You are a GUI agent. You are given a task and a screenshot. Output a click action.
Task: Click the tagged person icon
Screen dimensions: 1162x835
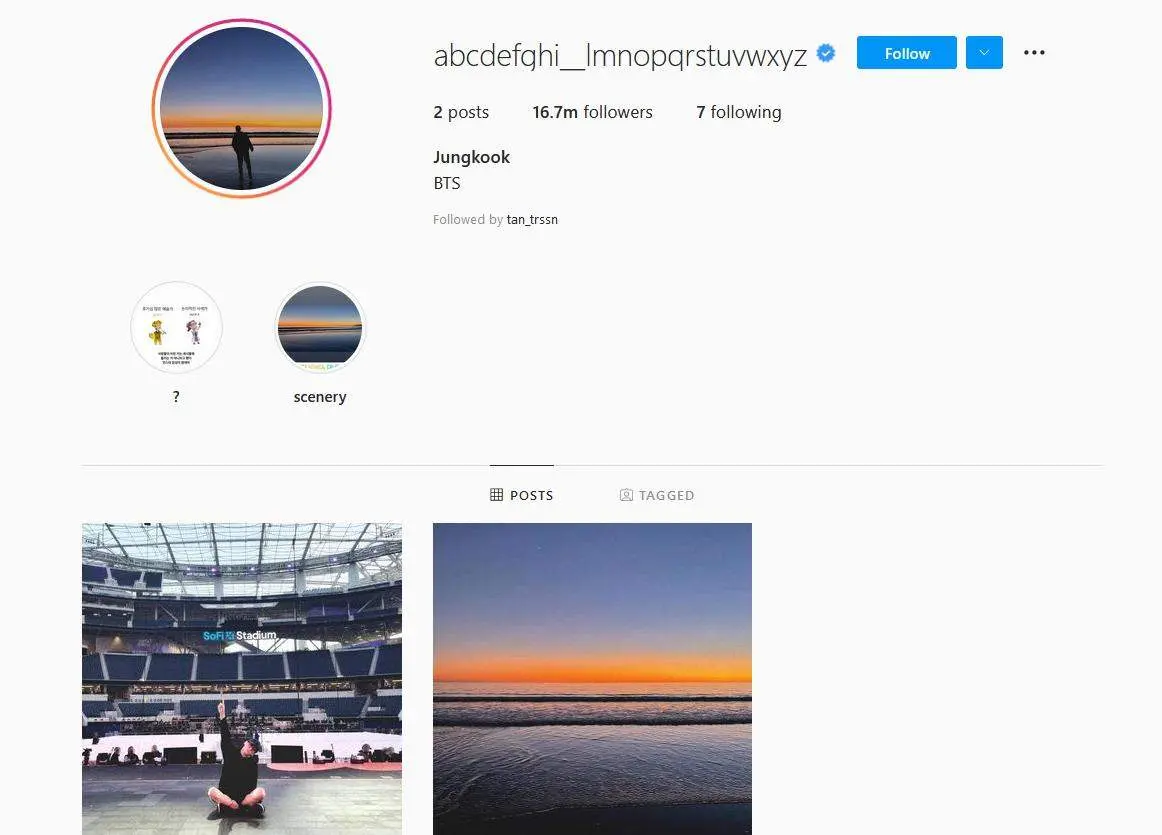pos(626,495)
